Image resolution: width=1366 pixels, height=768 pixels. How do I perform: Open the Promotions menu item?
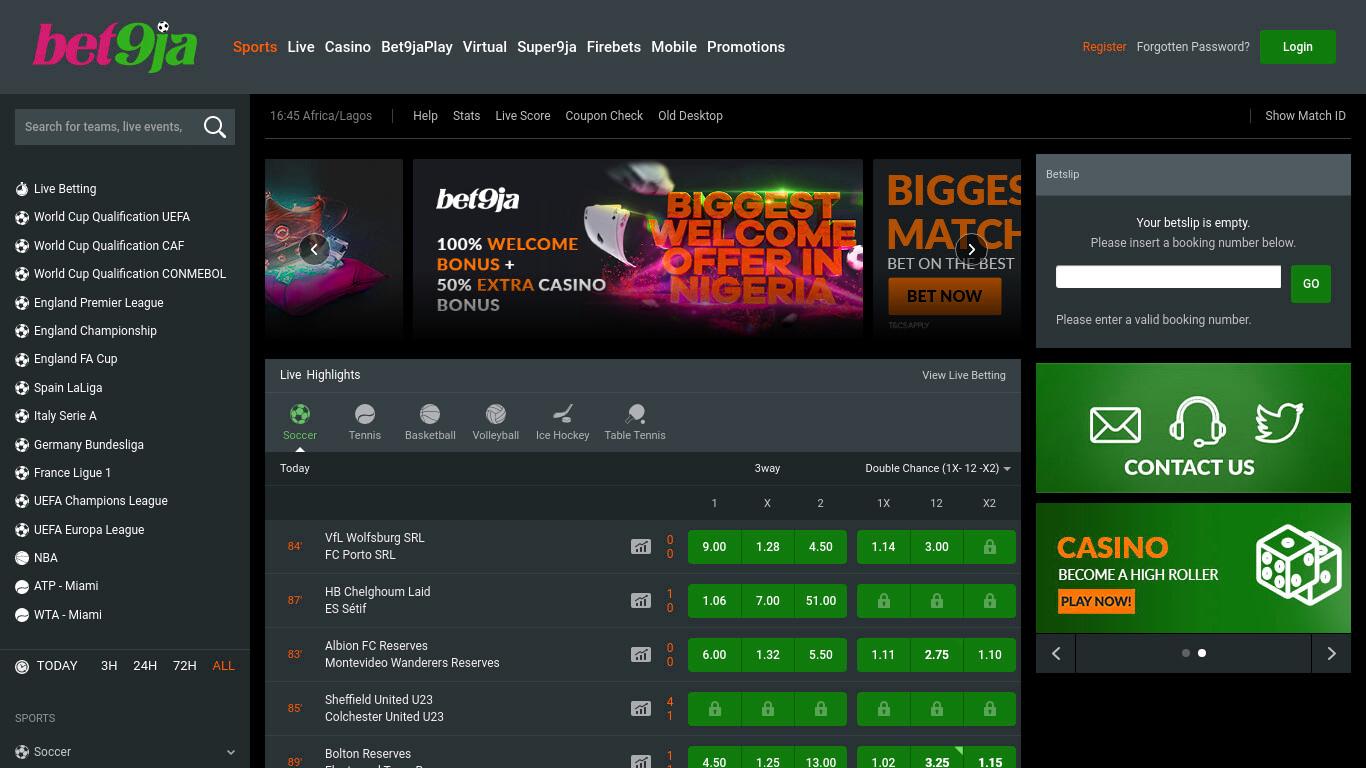click(746, 47)
